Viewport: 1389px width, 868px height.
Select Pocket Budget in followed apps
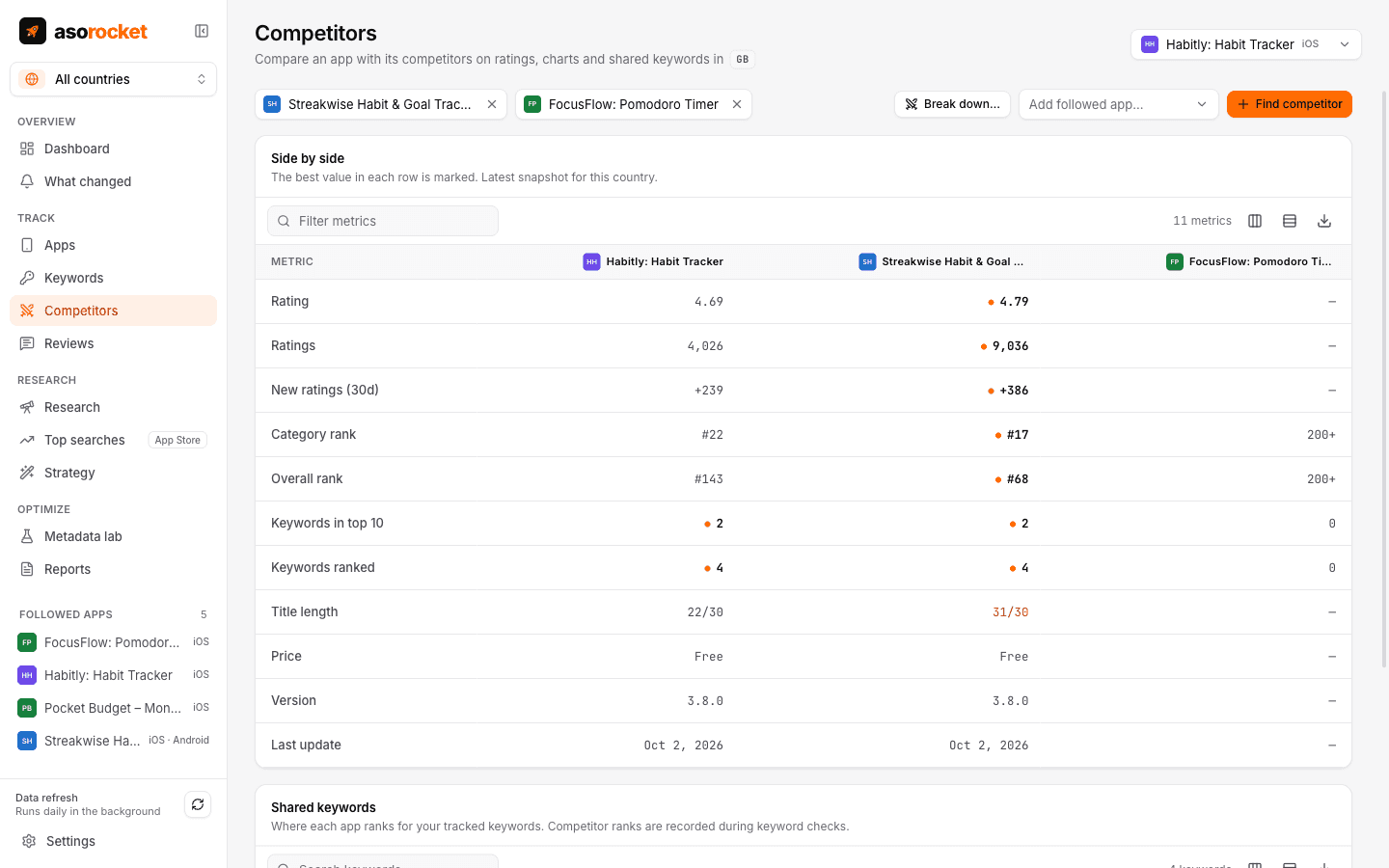coord(113,708)
